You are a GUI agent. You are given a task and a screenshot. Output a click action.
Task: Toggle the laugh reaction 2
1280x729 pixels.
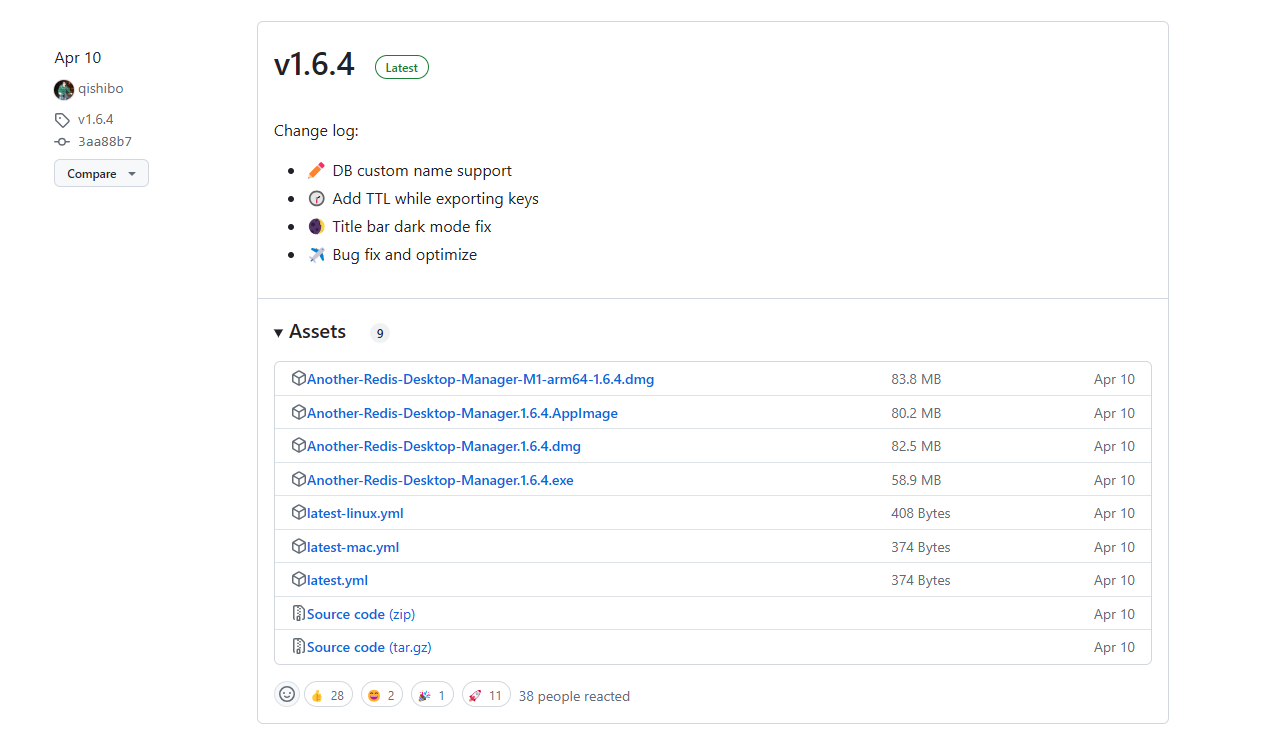click(x=381, y=695)
